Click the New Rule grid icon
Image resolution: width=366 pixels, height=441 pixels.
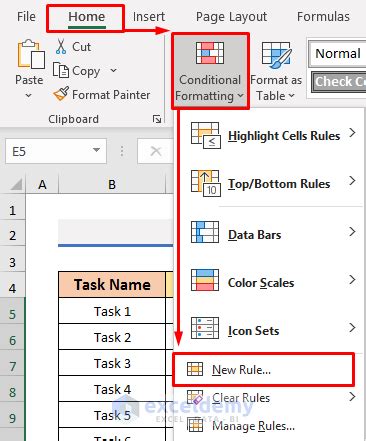(195, 369)
